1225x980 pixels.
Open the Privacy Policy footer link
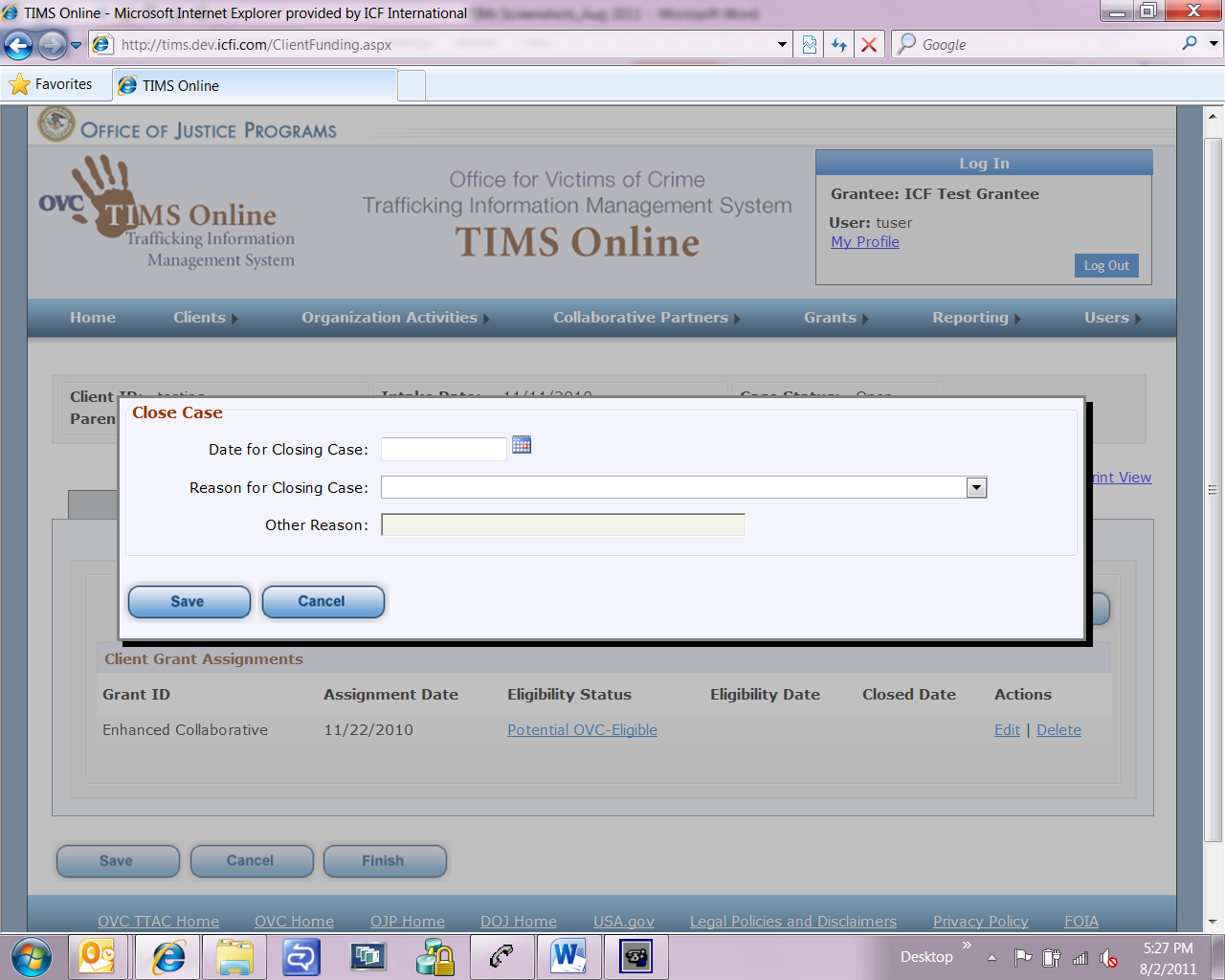[x=981, y=921]
